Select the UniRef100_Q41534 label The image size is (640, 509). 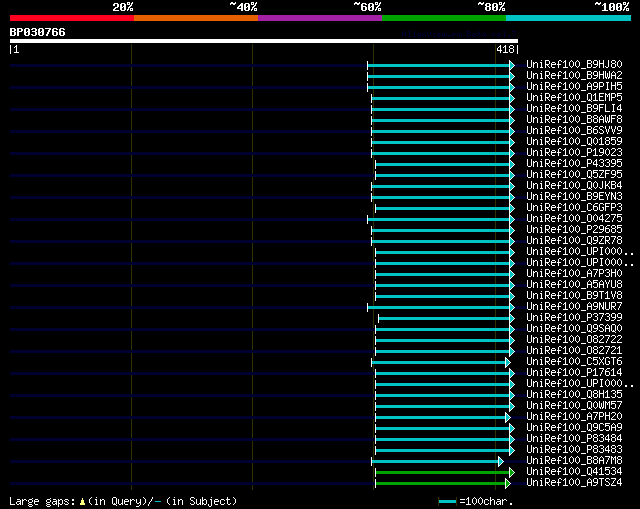click(x=574, y=472)
